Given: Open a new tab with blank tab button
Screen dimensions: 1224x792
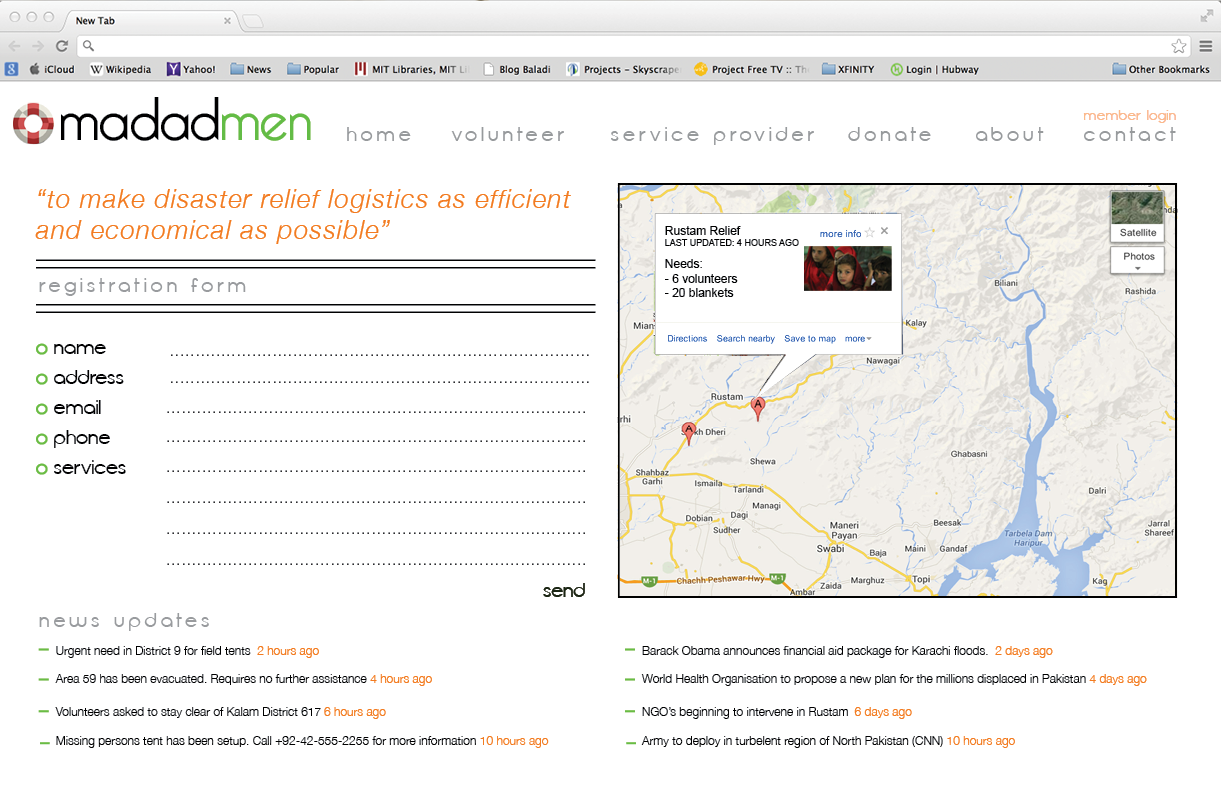Looking at the screenshot, I should [253, 21].
